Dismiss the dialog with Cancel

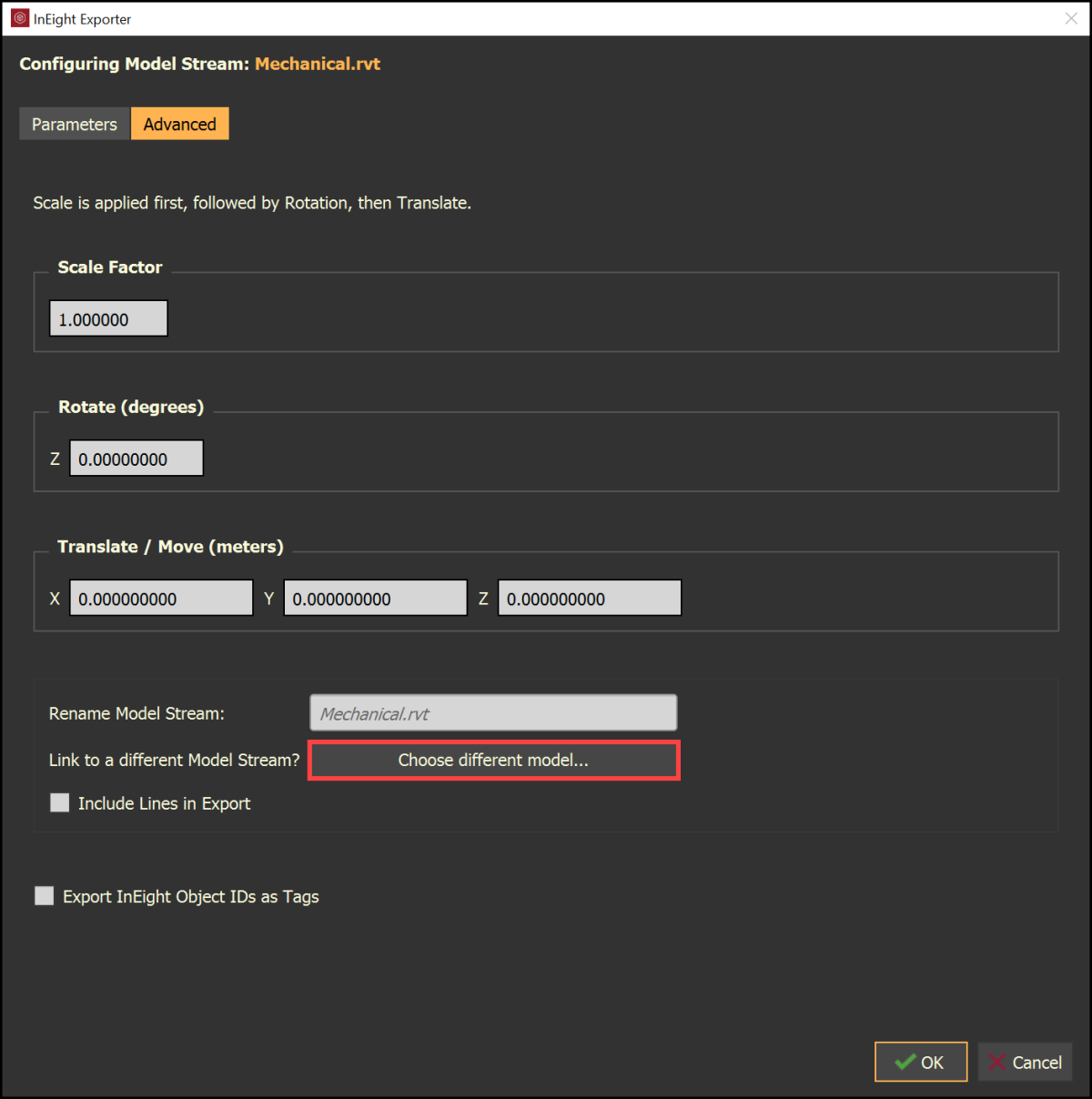[1025, 1062]
